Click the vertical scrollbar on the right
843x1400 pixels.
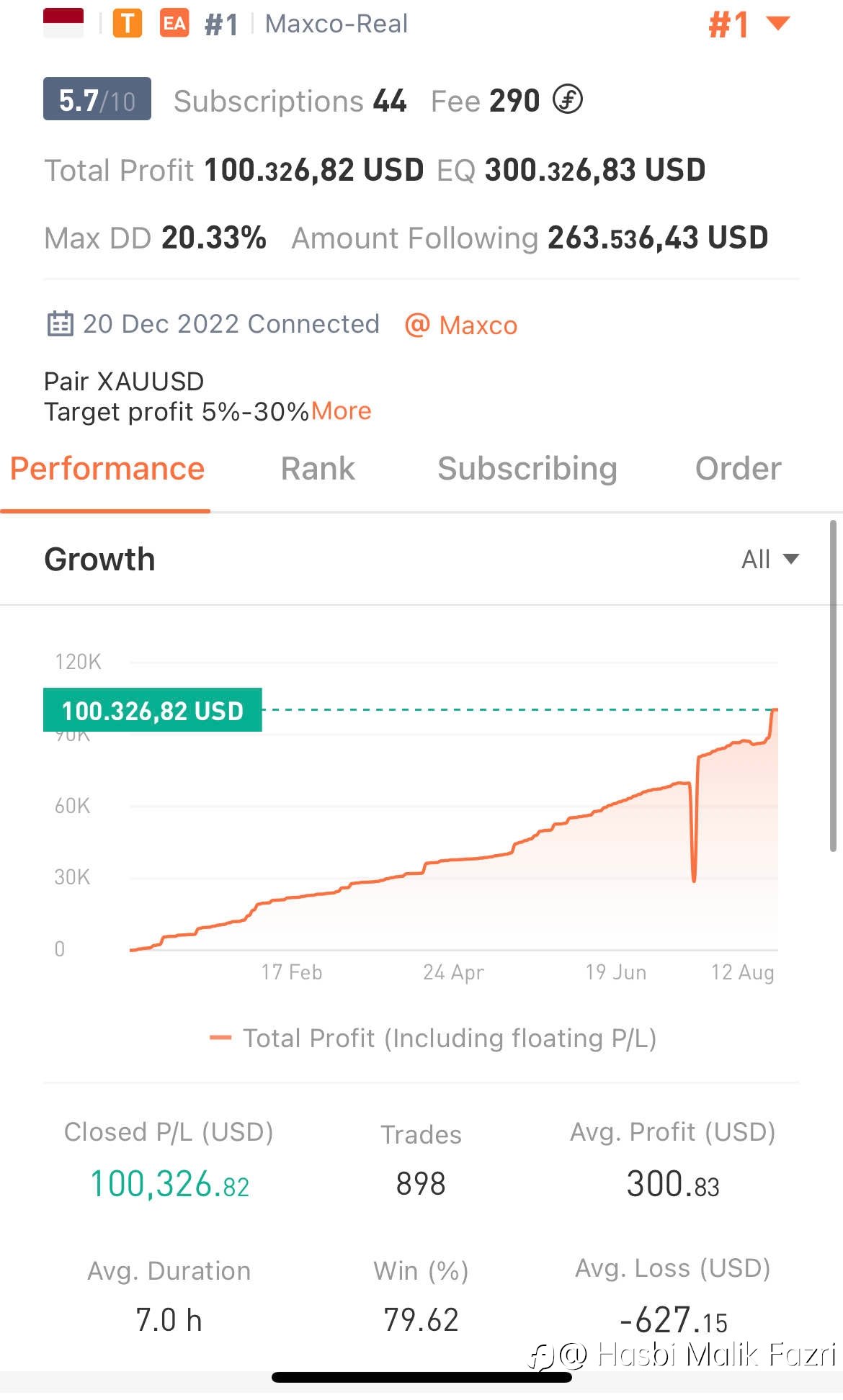[x=833, y=686]
